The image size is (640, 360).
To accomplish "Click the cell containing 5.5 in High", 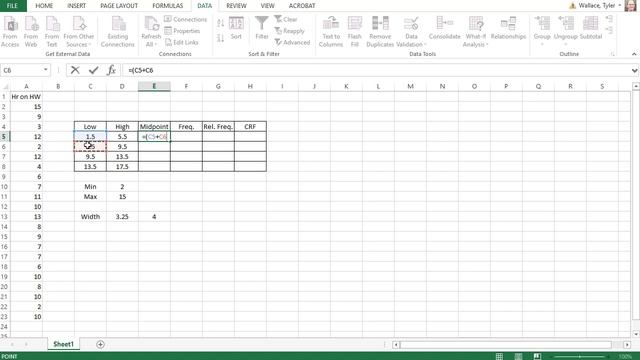I will (122, 136).
